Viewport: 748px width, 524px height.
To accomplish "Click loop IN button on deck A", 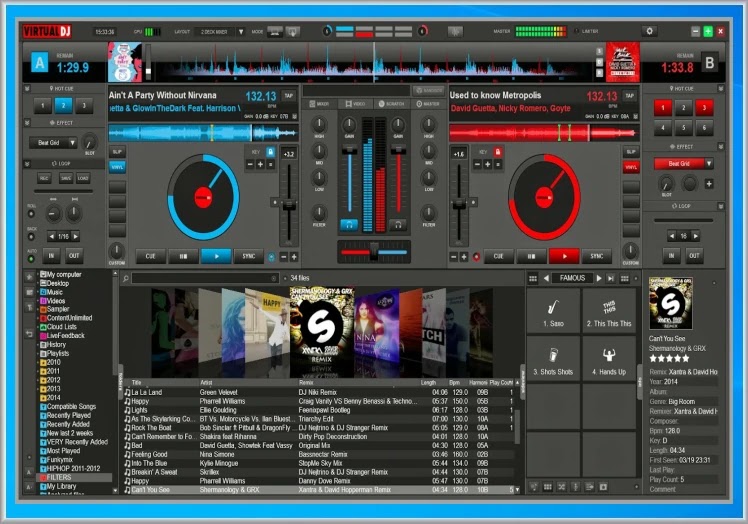I will tap(51, 256).
